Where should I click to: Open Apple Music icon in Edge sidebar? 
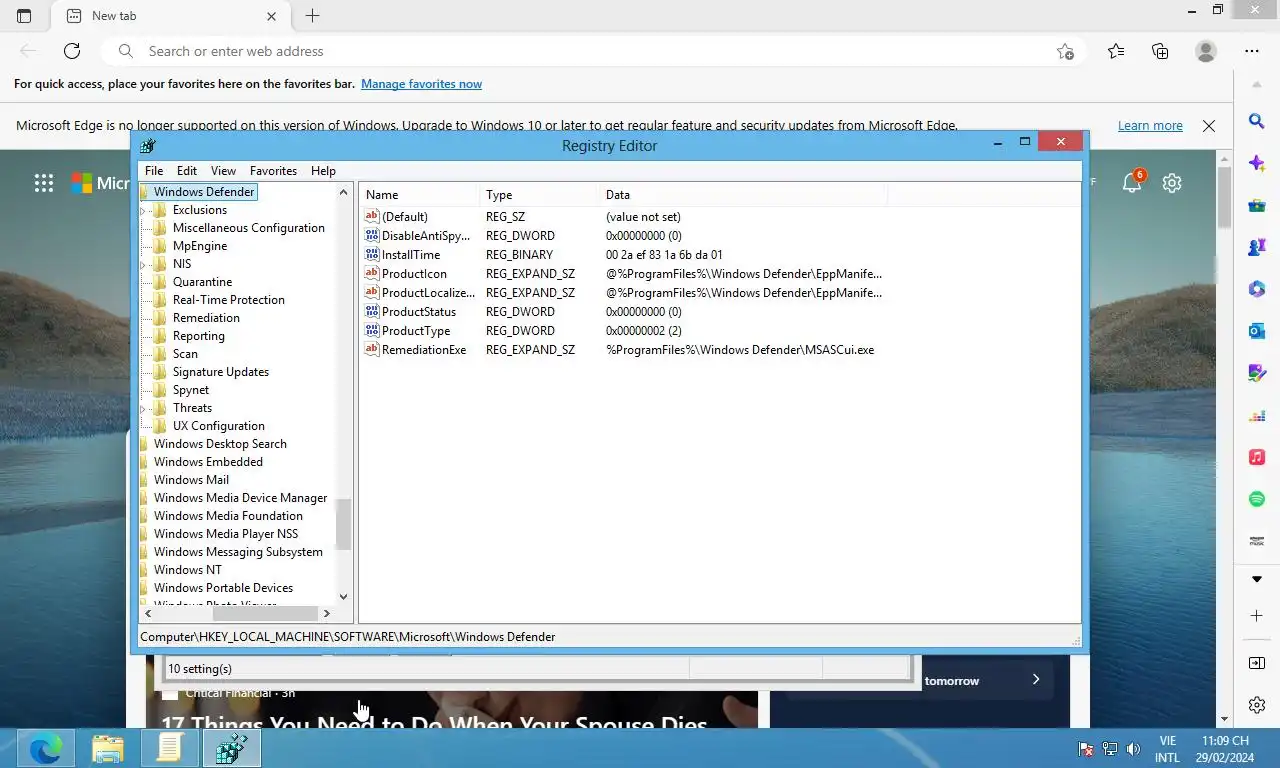coord(1257,457)
